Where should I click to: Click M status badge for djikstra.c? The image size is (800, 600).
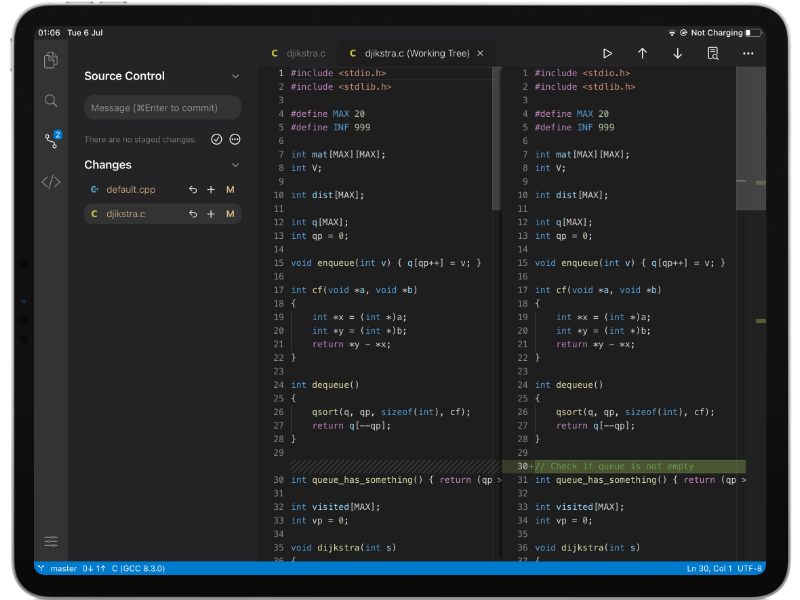tap(230, 214)
